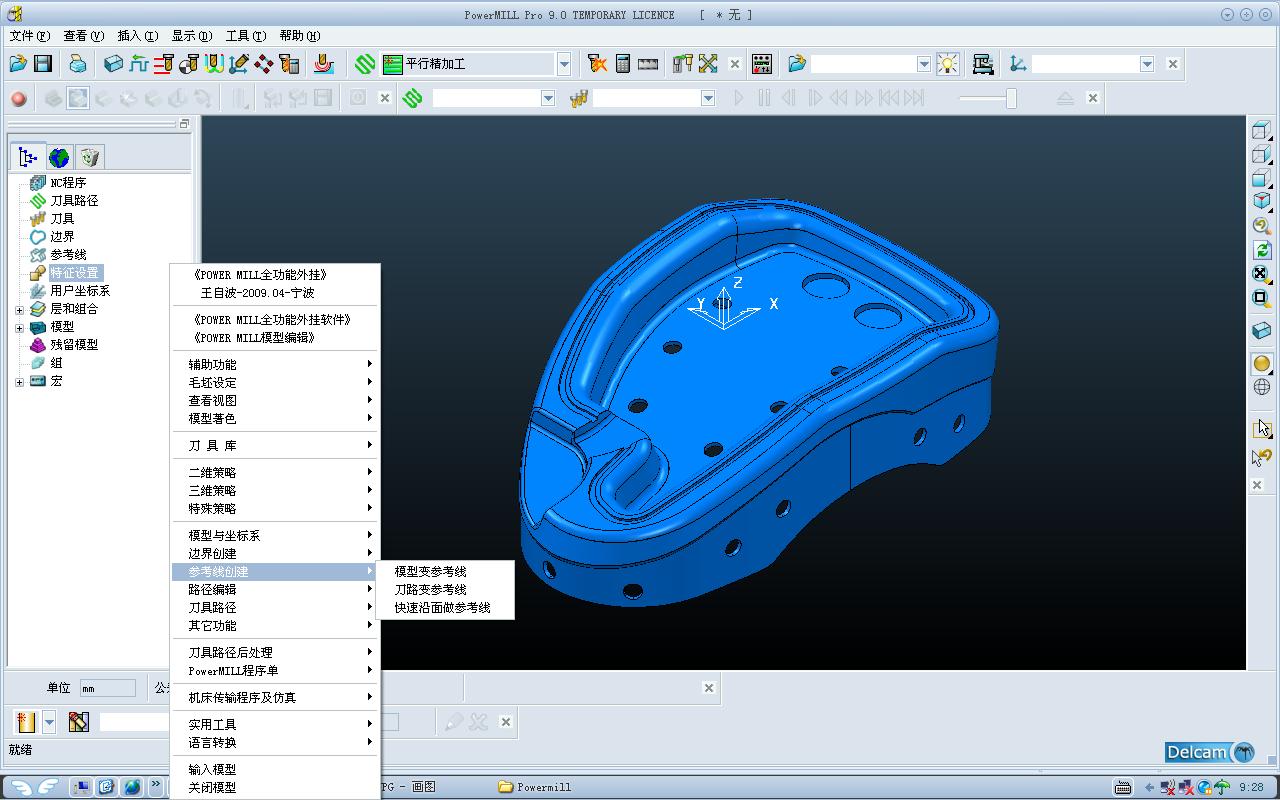Click the Delcam logo button
Viewport: 1280px width, 800px height.
click(1210, 752)
